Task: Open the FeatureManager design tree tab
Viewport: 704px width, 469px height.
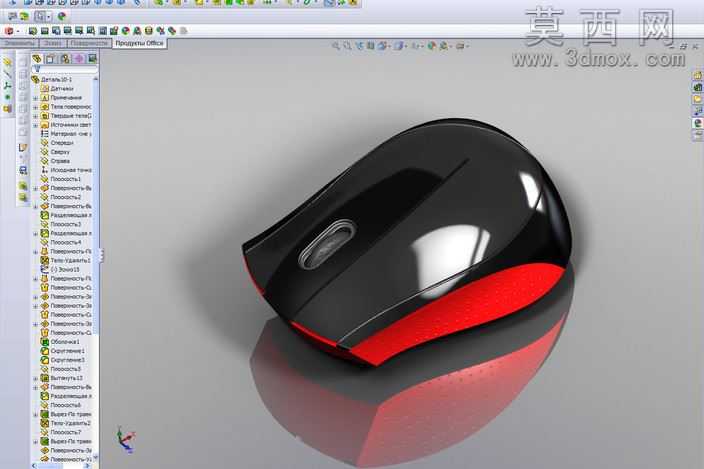Action: click(x=37, y=59)
